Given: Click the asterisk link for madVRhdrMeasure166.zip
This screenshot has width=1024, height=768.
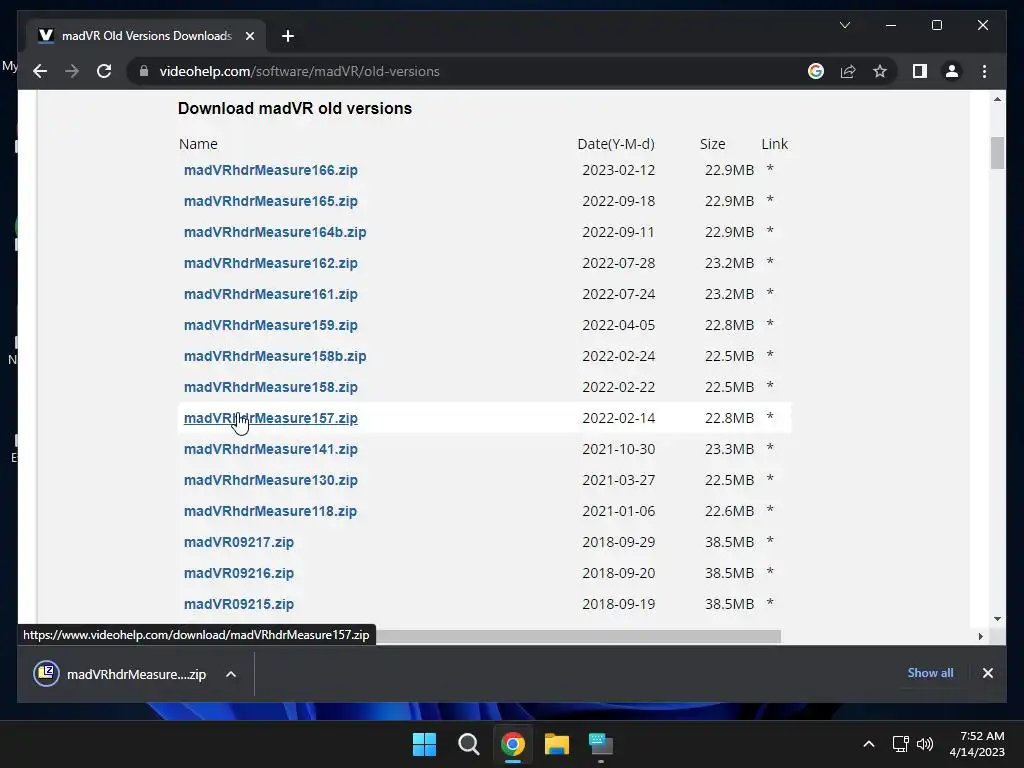Looking at the screenshot, I should tap(770, 169).
